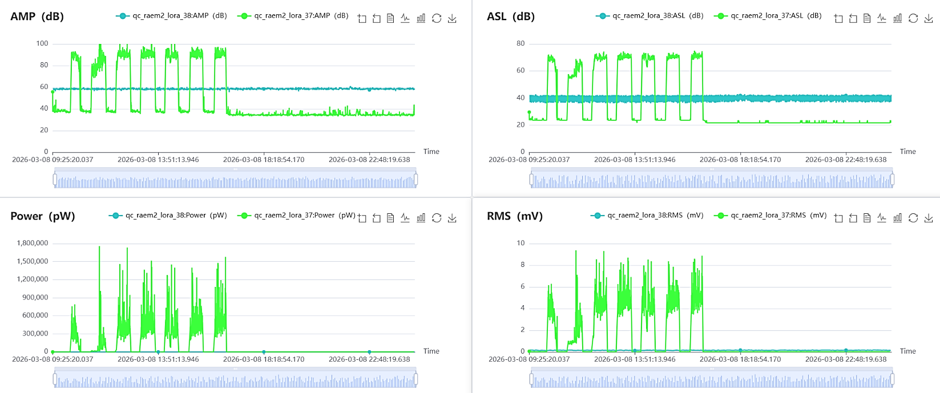This screenshot has width=940, height=393.
Task: Download the Power chart as image
Action: (452, 218)
